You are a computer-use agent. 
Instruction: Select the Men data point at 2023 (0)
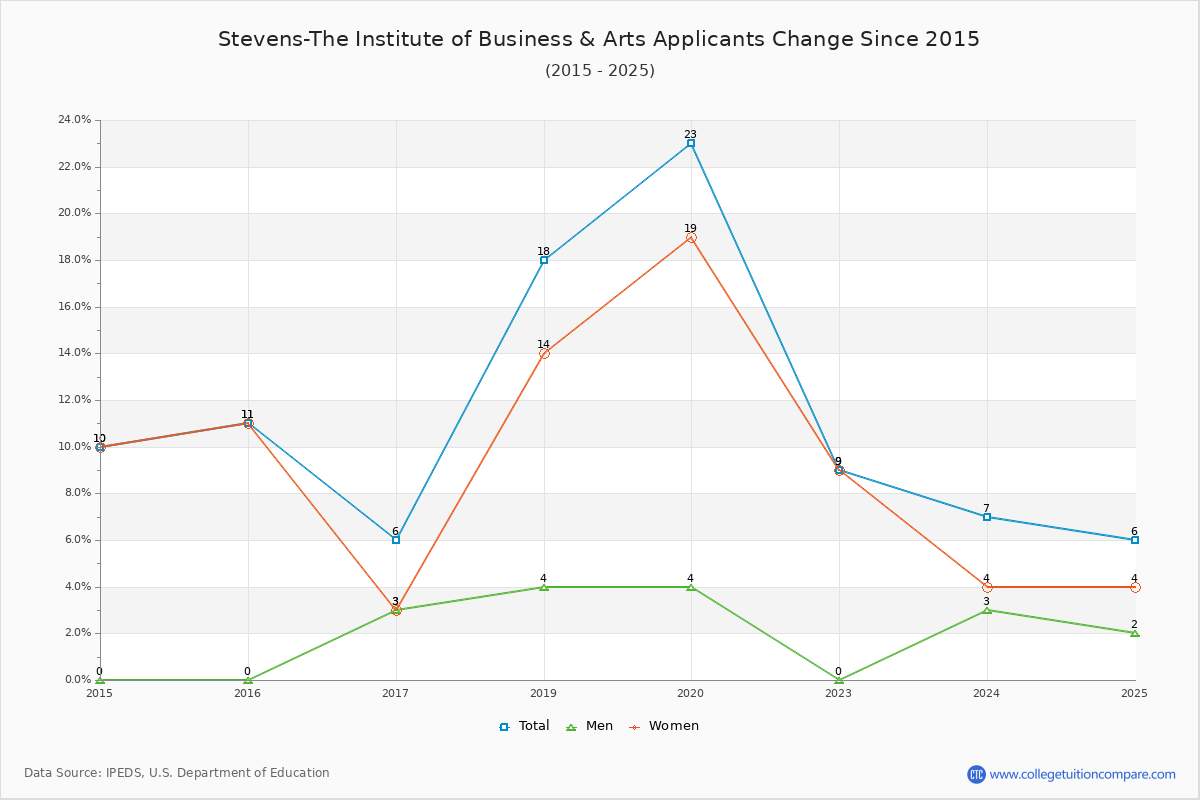click(839, 680)
